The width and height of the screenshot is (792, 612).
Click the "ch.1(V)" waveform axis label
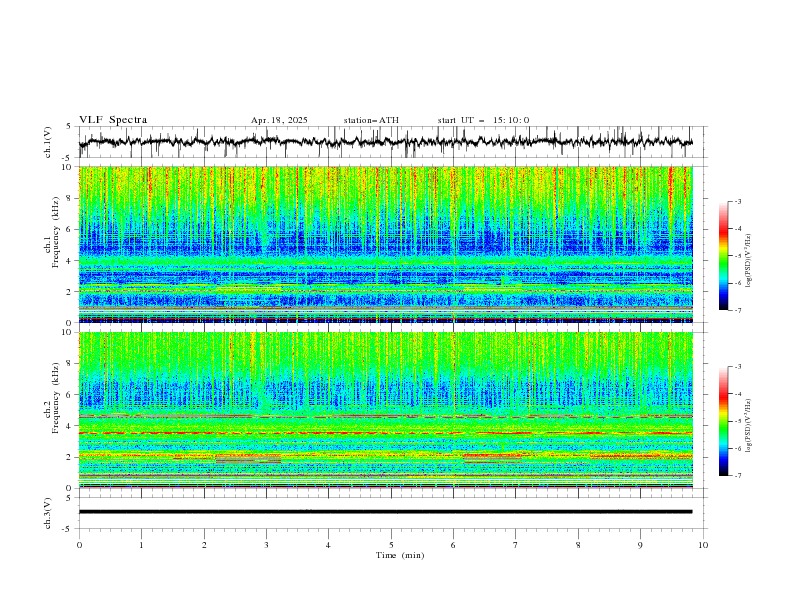47,142
